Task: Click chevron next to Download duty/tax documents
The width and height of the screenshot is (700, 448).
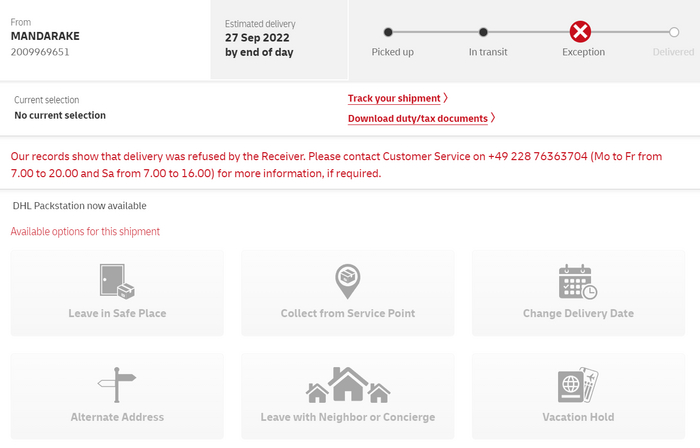Action: pos(492,118)
